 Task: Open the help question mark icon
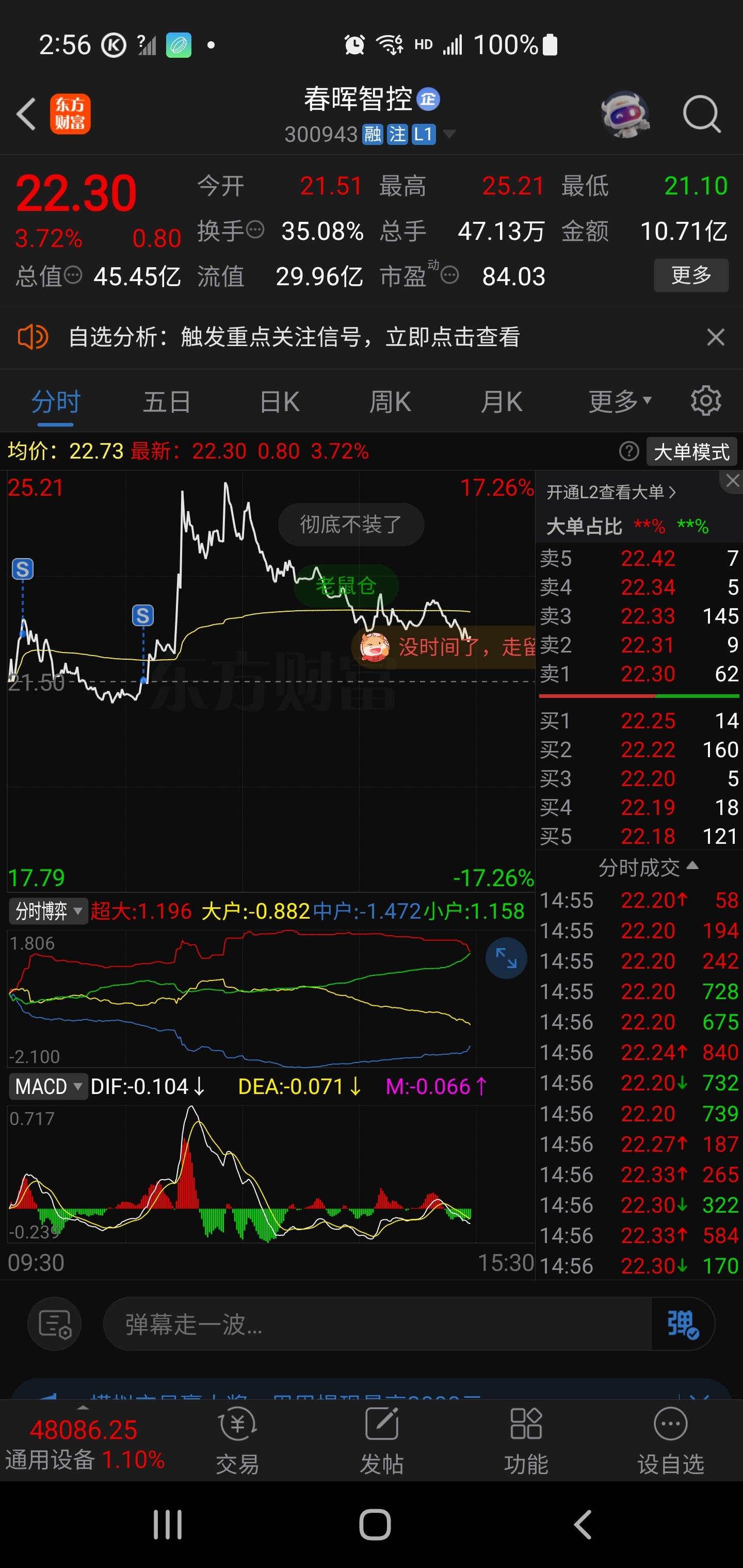tap(629, 451)
